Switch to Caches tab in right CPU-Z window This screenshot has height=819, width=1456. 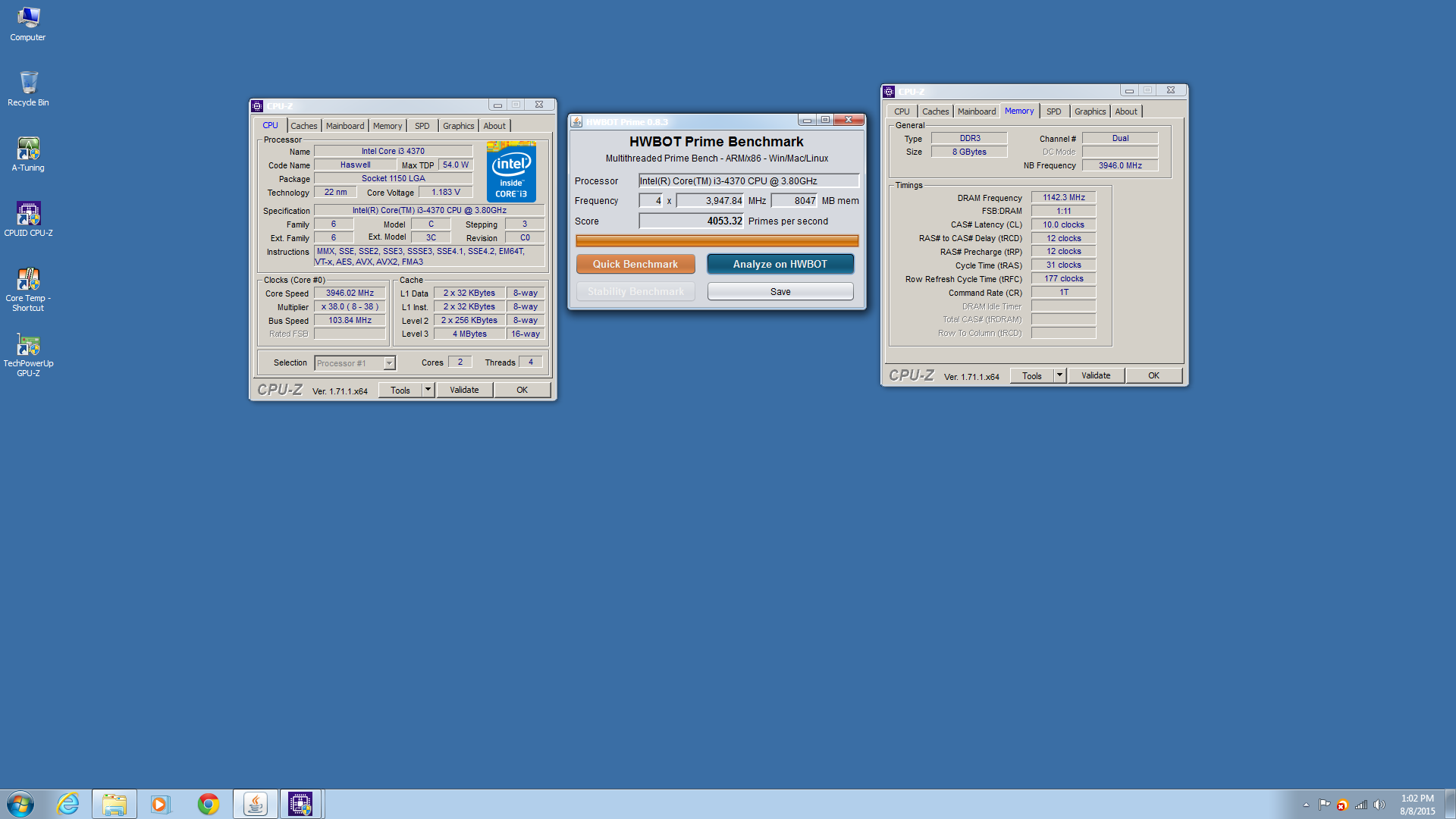pyautogui.click(x=935, y=111)
